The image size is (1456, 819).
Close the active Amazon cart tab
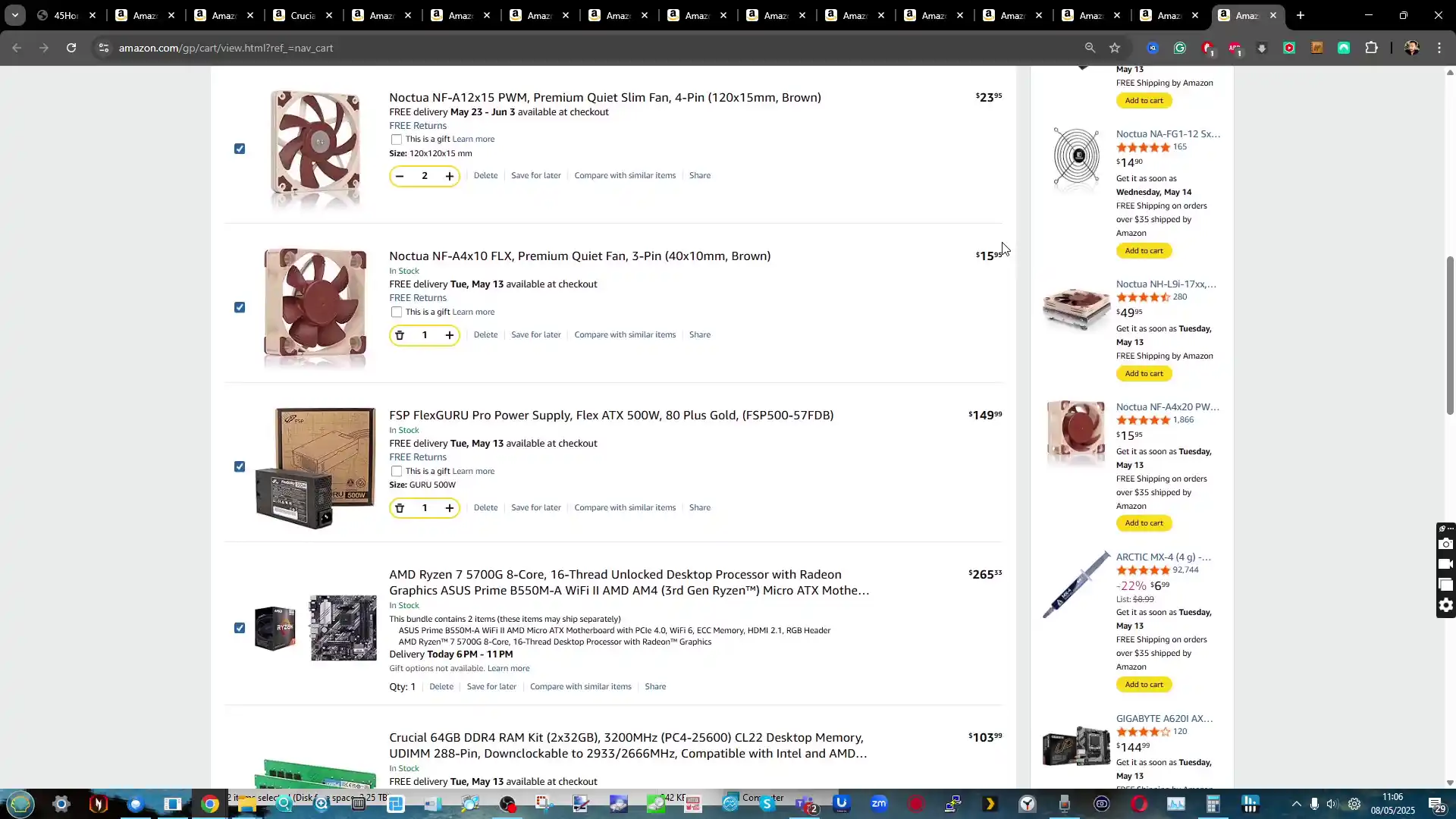point(1273,15)
